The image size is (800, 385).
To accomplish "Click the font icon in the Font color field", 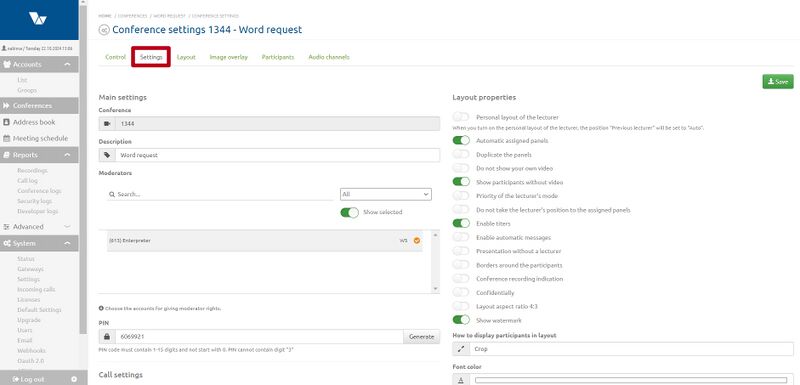I will click(461, 380).
